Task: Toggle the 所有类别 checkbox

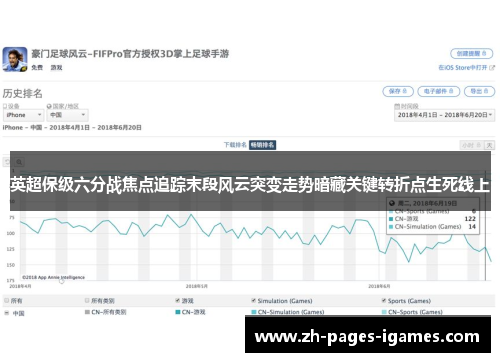Action: 87,301
